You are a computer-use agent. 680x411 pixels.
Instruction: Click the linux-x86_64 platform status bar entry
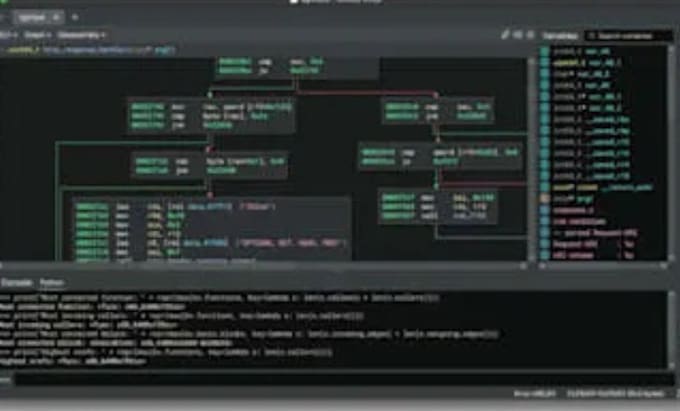(533, 394)
